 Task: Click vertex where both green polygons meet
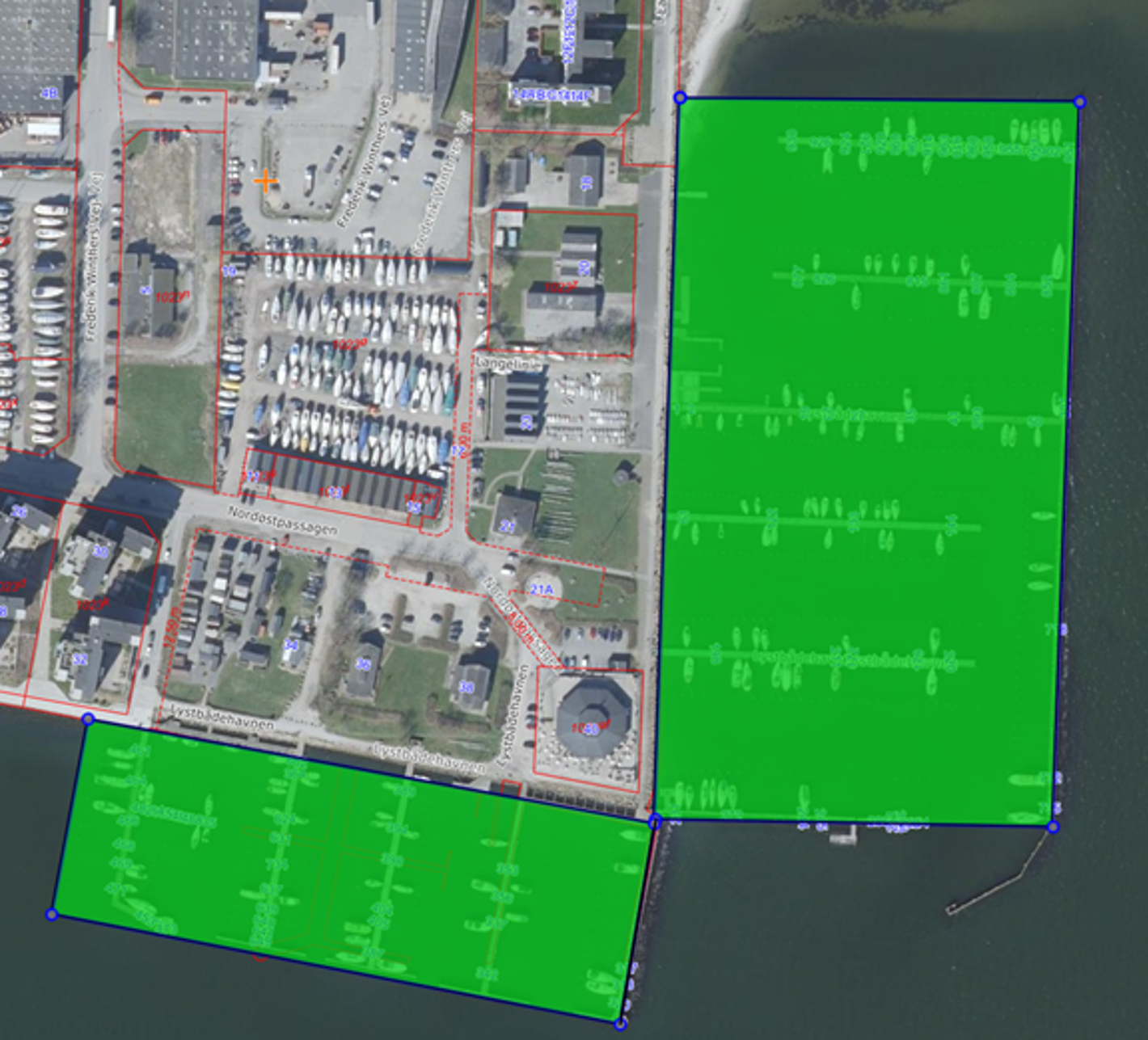tap(655, 821)
